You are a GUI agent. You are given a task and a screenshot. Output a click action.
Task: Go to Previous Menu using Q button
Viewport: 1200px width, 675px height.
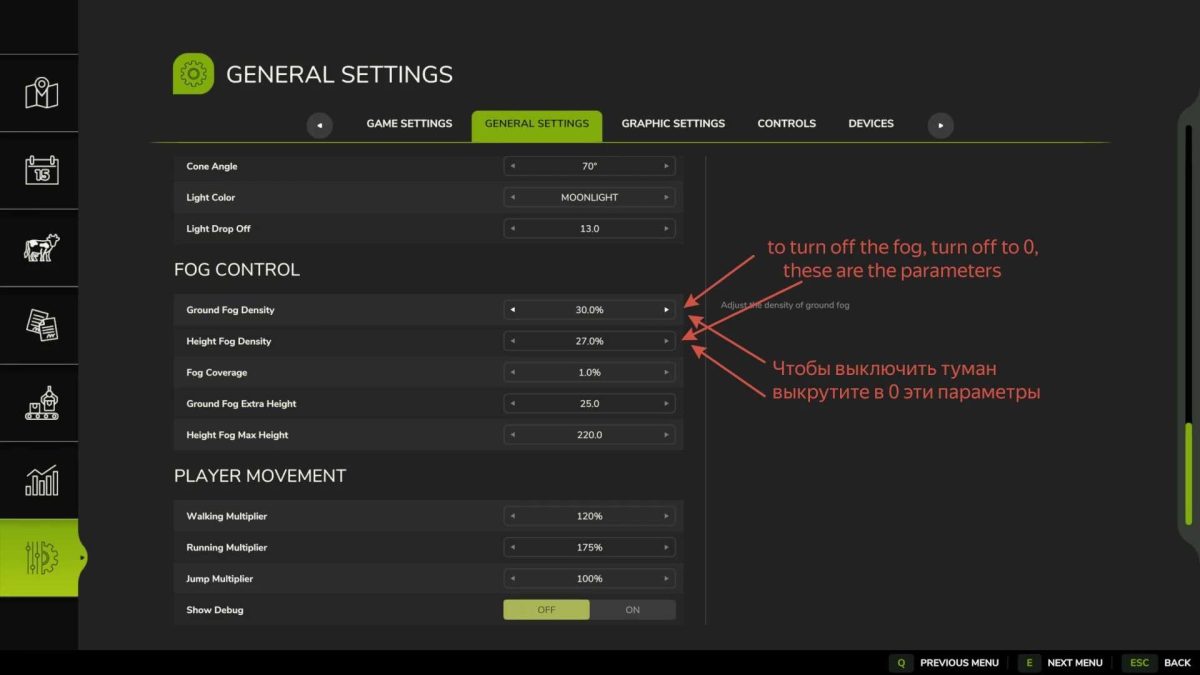900,662
